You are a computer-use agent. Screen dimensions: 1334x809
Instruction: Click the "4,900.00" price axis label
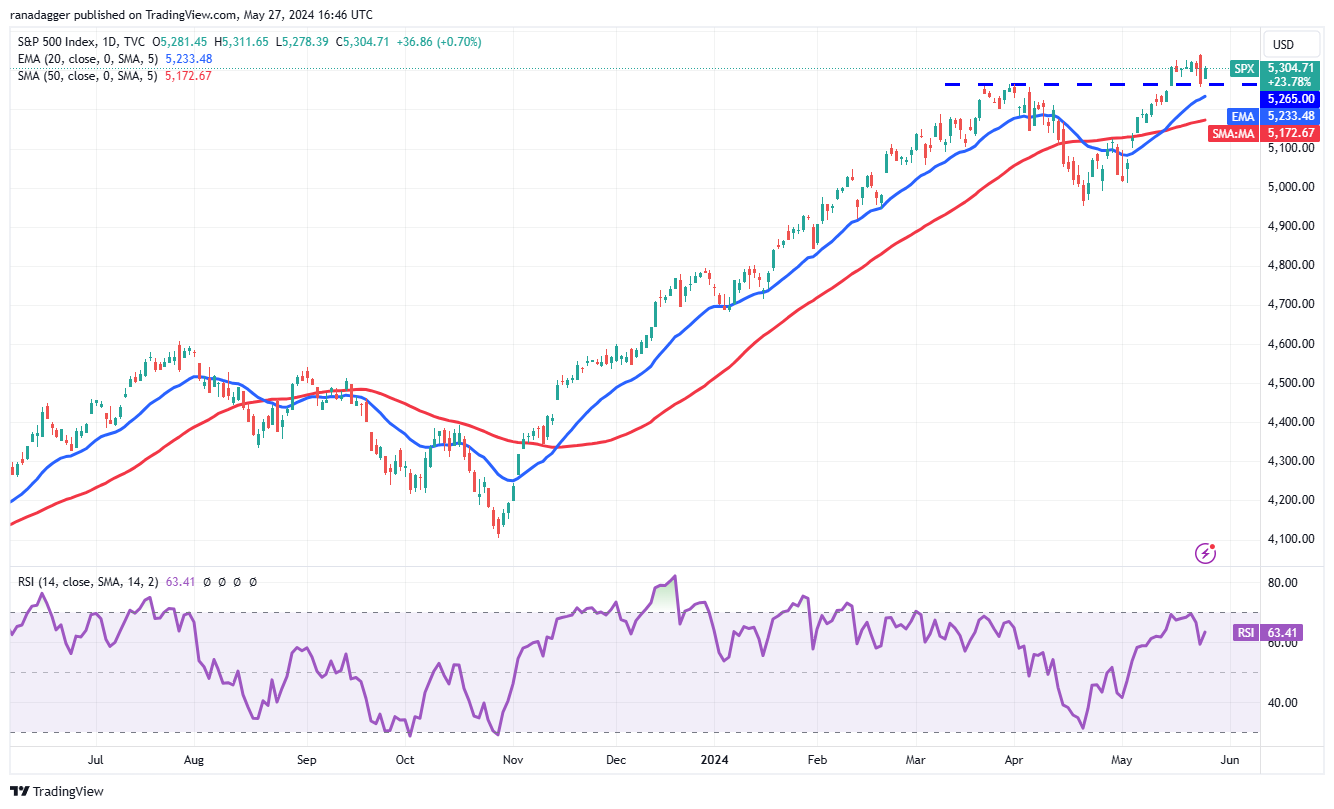coord(1290,226)
